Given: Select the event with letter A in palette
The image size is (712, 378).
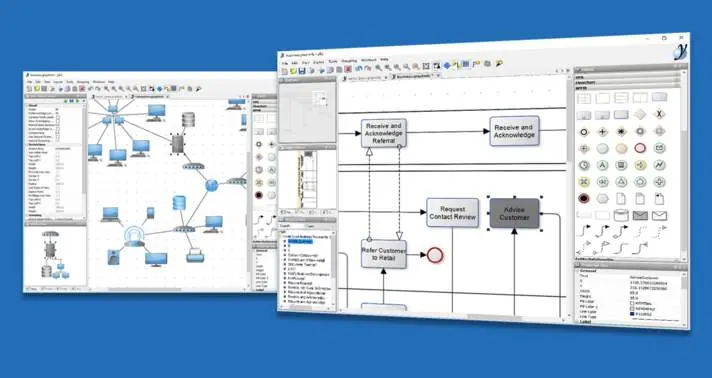Looking at the screenshot, I should click(x=603, y=165).
